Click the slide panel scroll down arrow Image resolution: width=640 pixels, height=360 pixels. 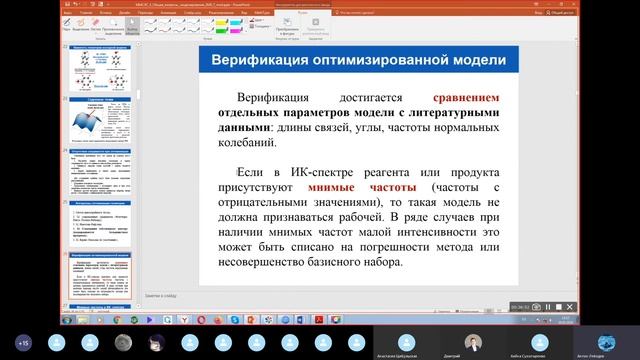point(138,305)
